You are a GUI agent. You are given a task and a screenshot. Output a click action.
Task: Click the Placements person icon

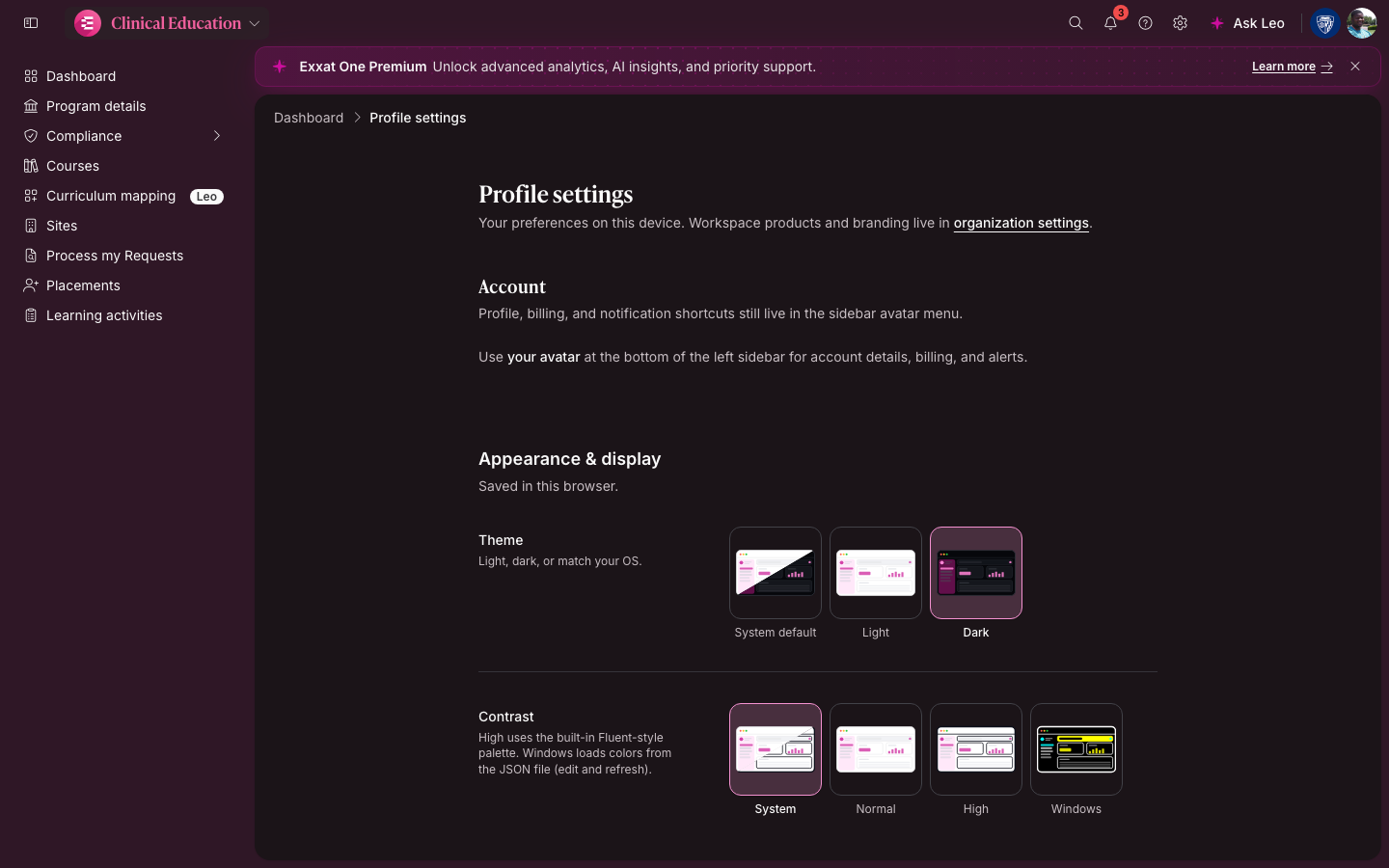tap(31, 285)
